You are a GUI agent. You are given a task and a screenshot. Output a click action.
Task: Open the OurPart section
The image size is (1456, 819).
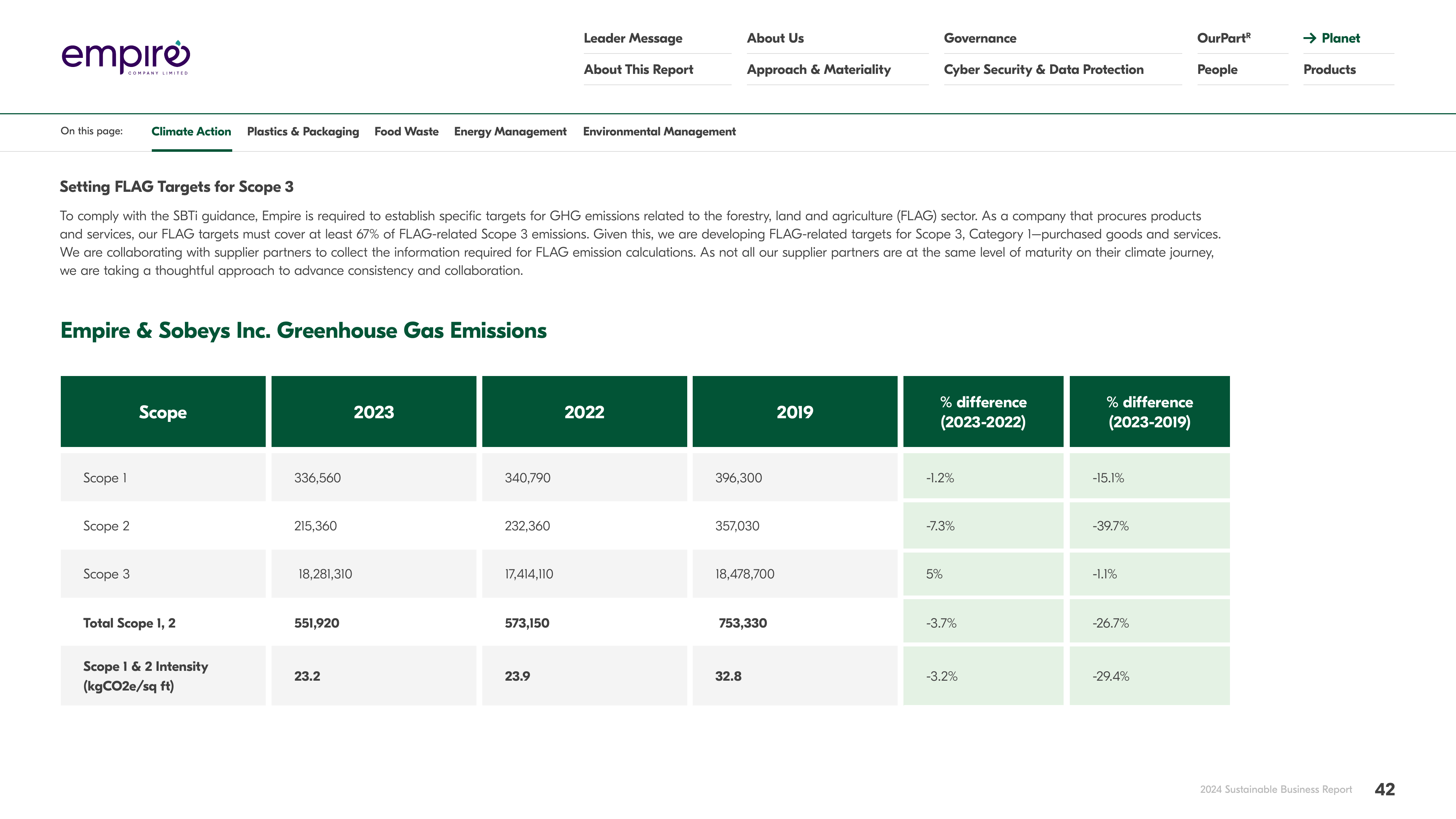1224,39
